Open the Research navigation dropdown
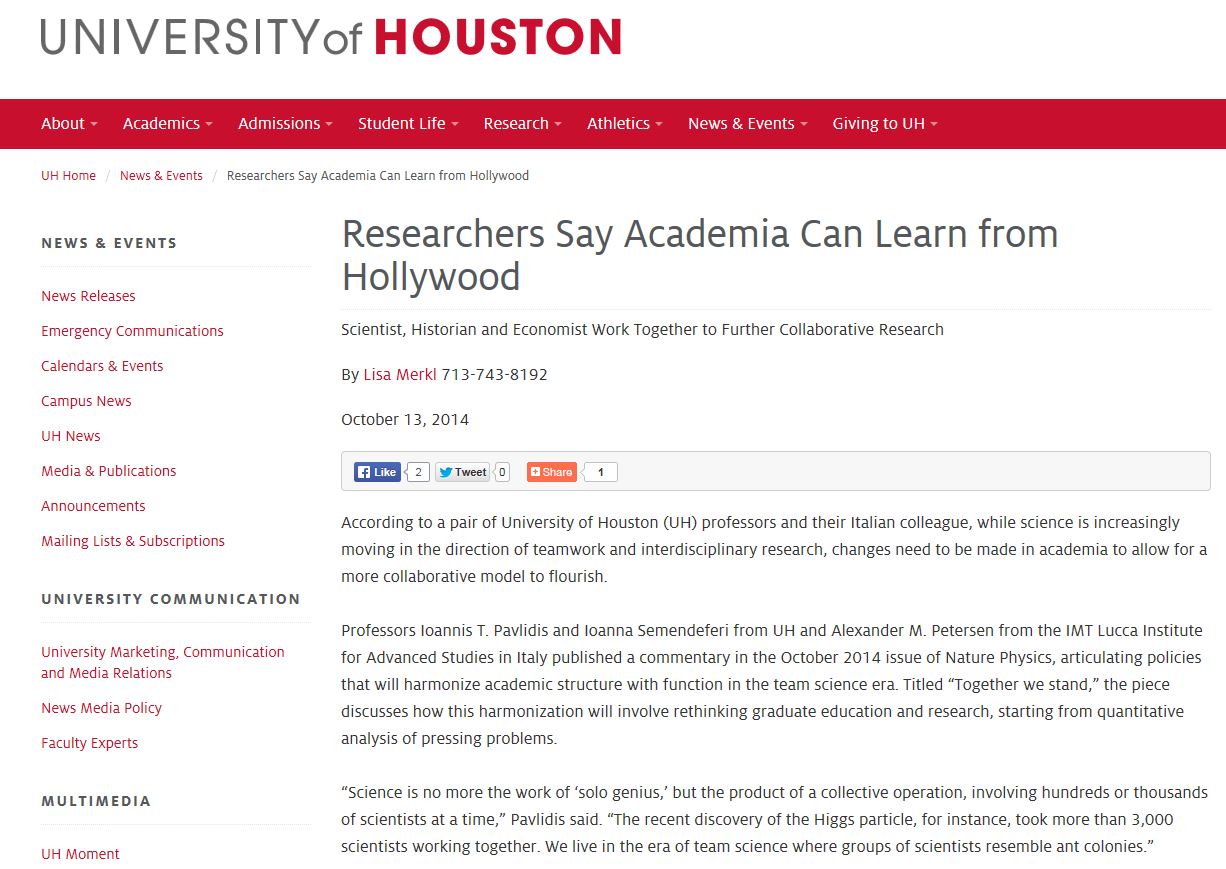1226x869 pixels. pos(522,124)
